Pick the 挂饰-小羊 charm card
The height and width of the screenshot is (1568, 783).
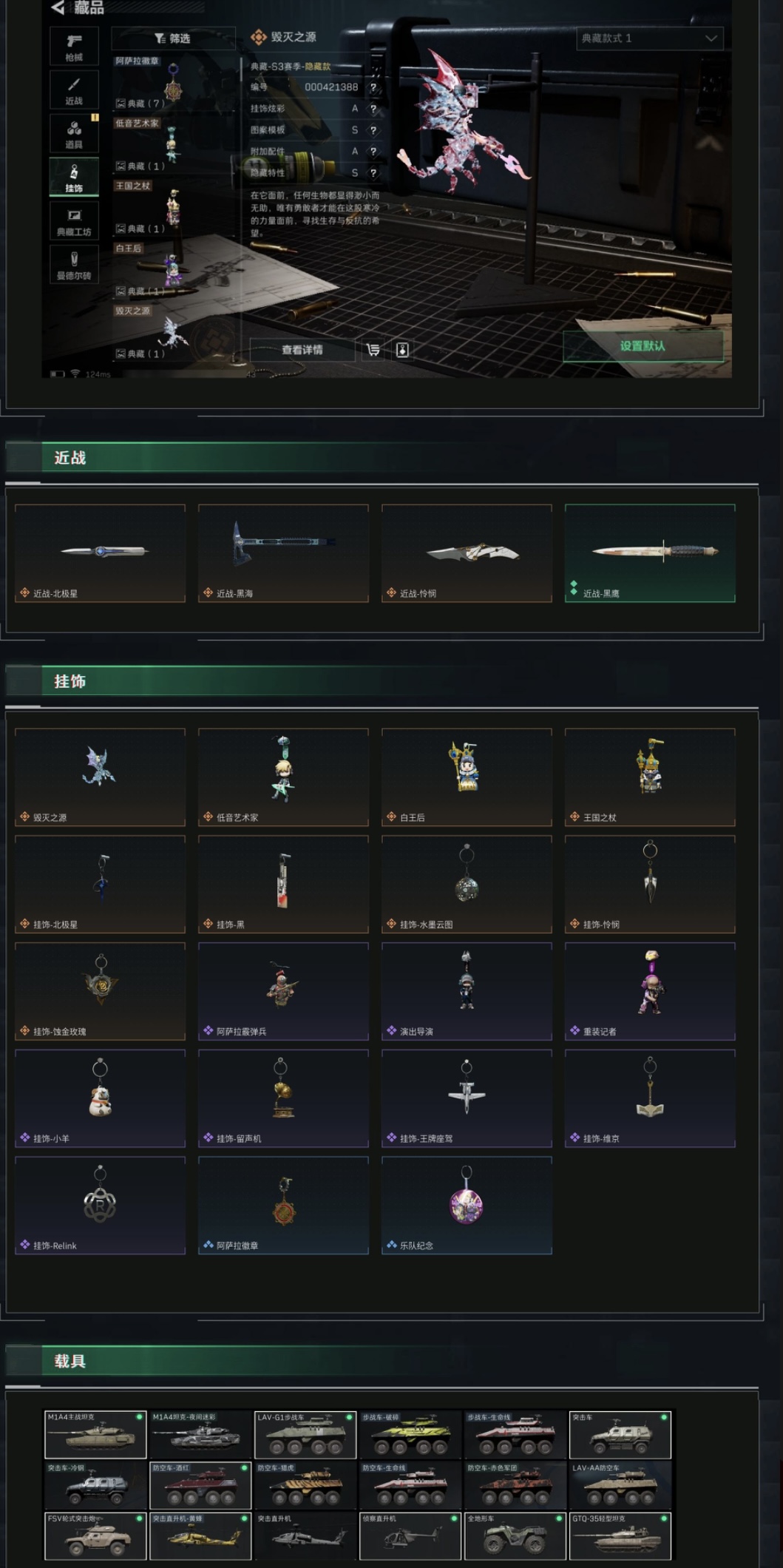[100, 1098]
